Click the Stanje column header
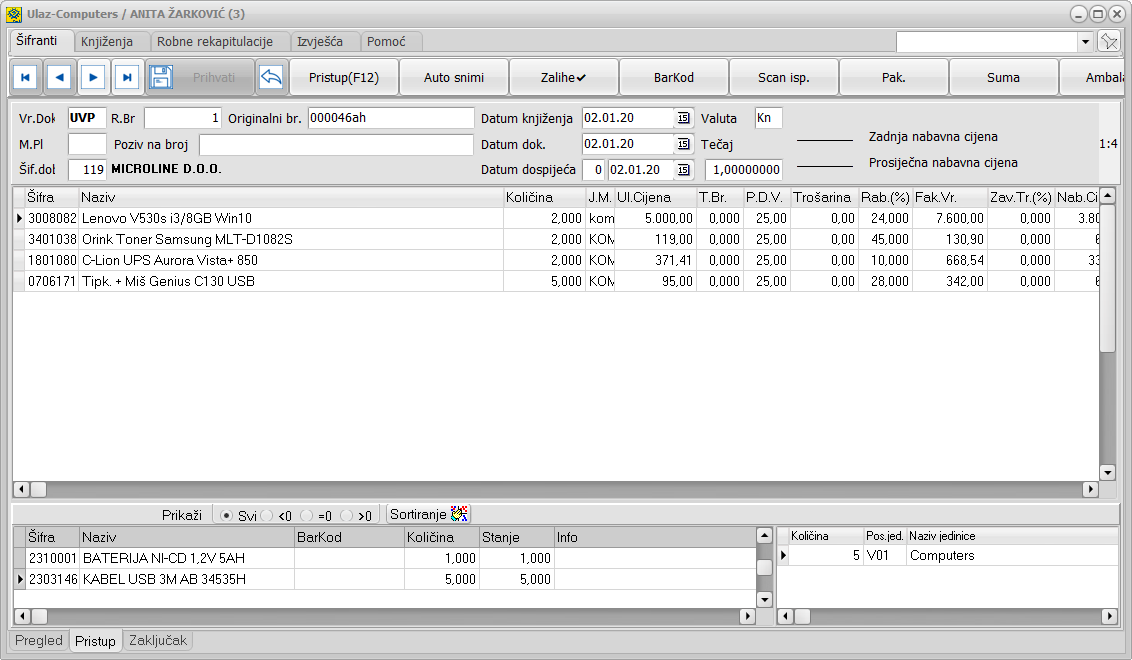Image resolution: width=1132 pixels, height=660 pixels. [x=517, y=537]
